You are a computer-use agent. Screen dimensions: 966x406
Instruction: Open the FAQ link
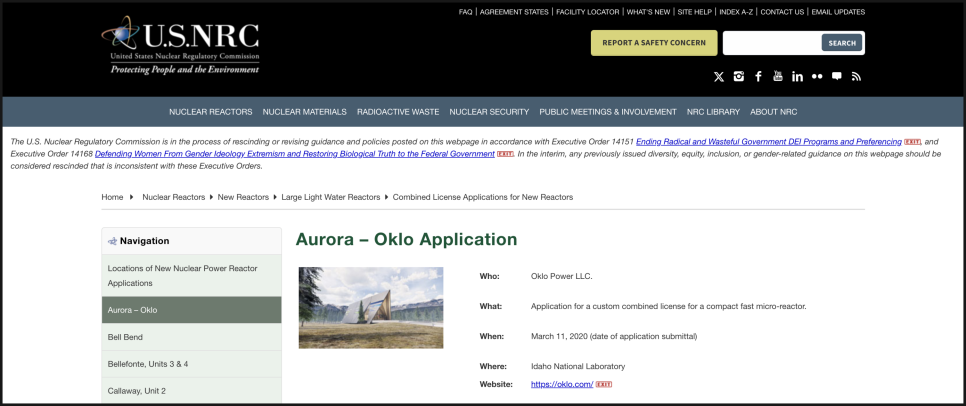tap(465, 12)
